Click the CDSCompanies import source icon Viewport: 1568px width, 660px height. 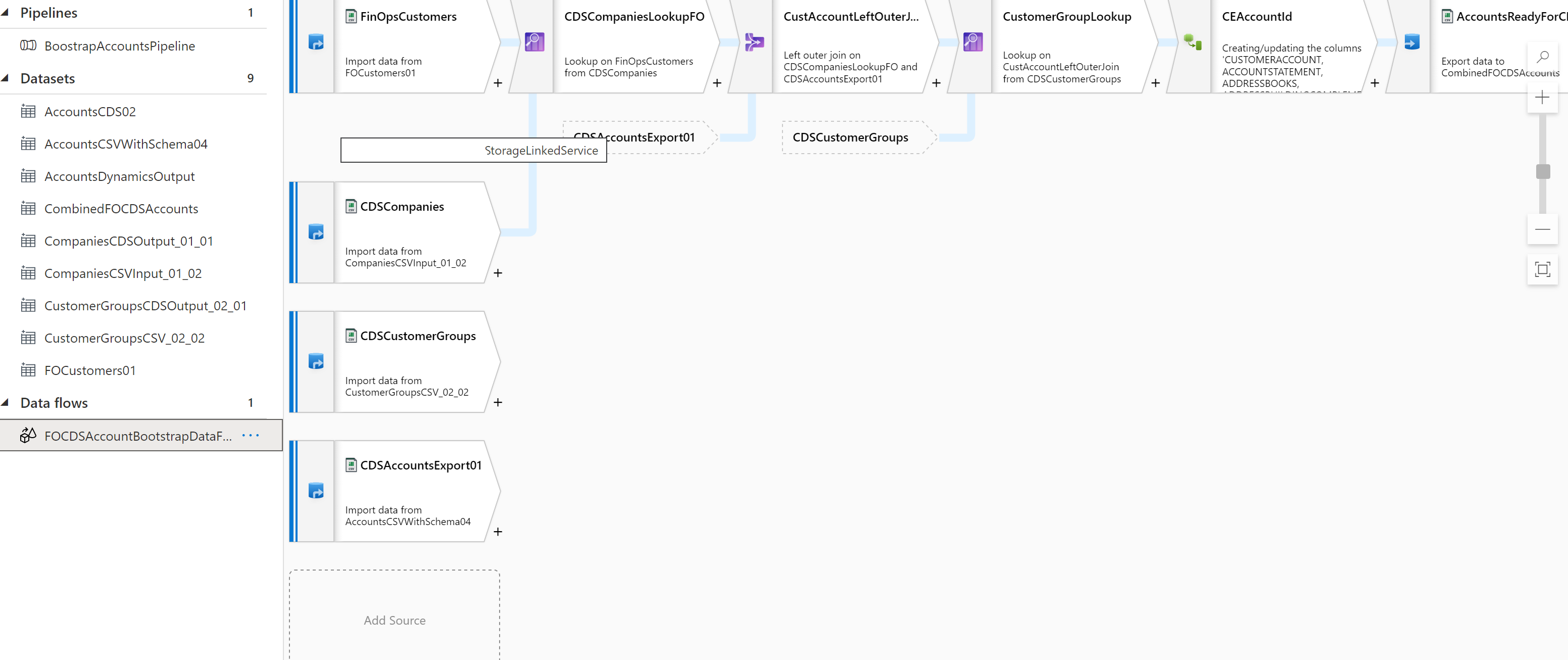click(315, 232)
